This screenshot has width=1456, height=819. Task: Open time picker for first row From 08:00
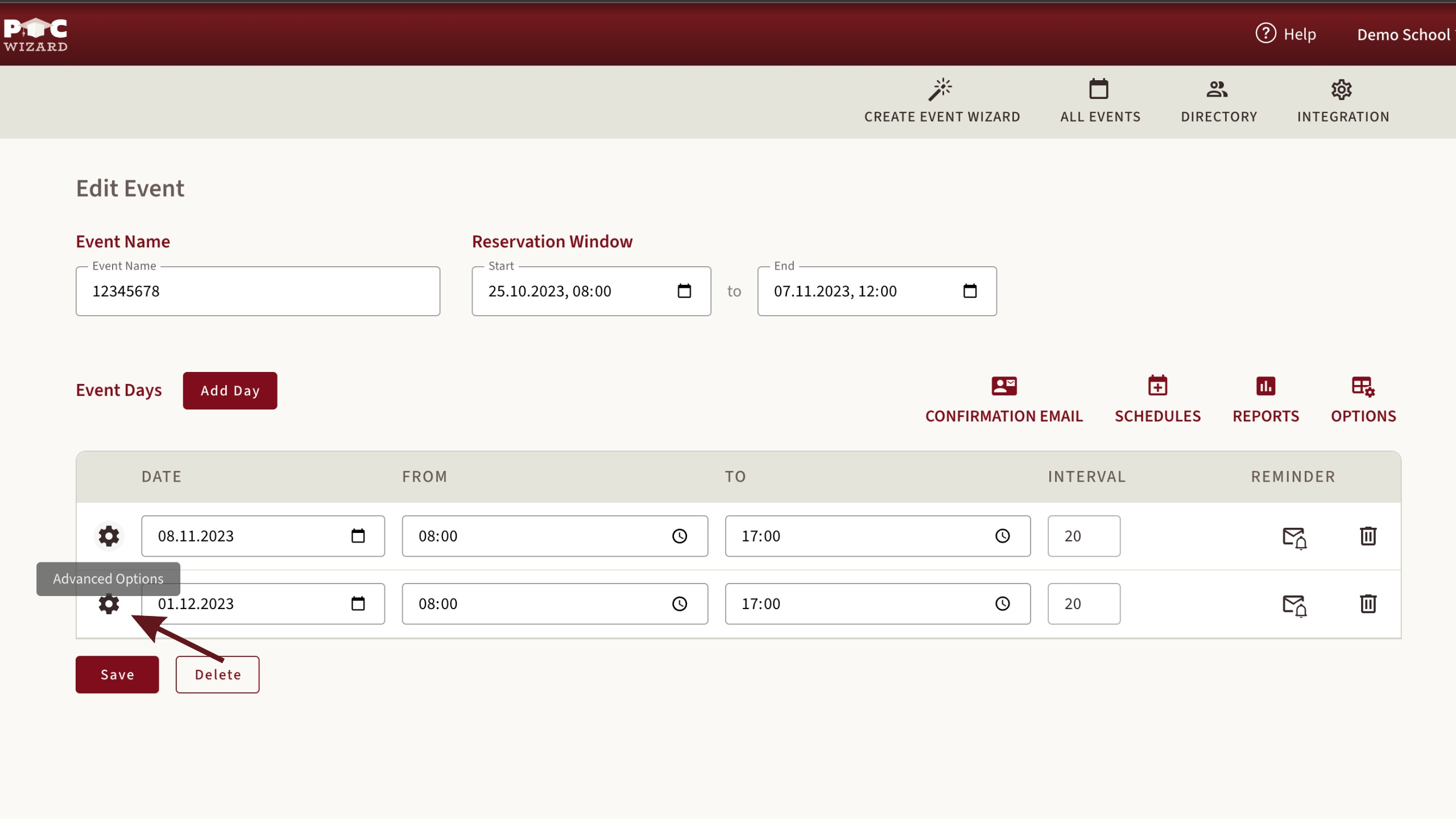[x=680, y=536]
